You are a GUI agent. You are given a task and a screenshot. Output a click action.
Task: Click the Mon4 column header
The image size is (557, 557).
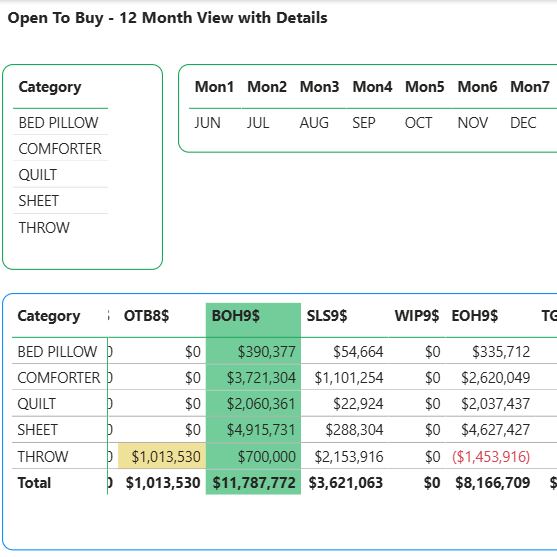372,87
